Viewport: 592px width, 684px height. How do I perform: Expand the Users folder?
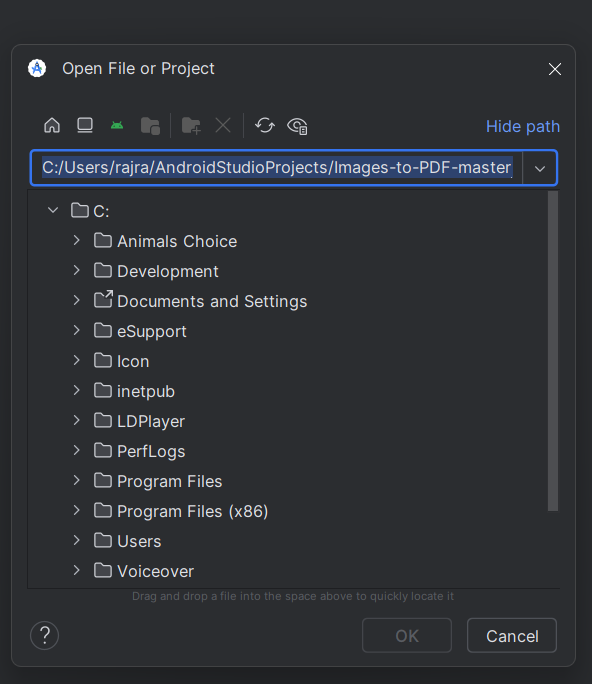77,540
